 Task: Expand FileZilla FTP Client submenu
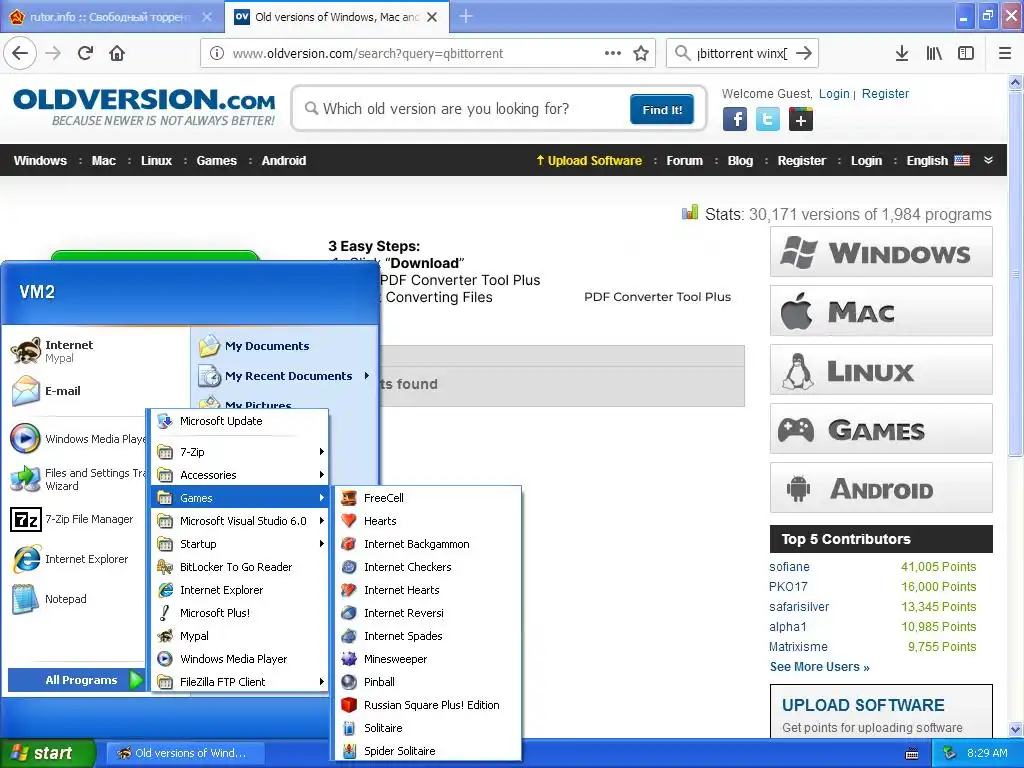(240, 682)
